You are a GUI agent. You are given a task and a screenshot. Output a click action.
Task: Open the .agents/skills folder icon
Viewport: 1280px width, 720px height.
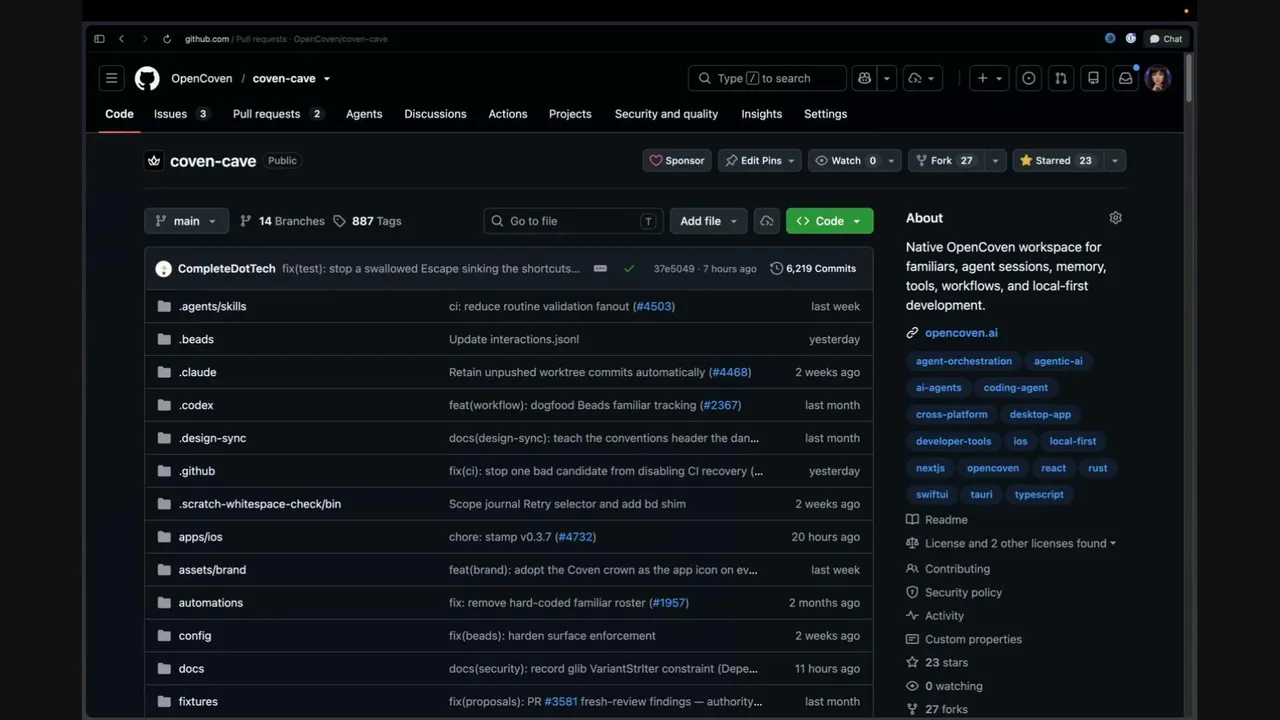pyautogui.click(x=165, y=306)
